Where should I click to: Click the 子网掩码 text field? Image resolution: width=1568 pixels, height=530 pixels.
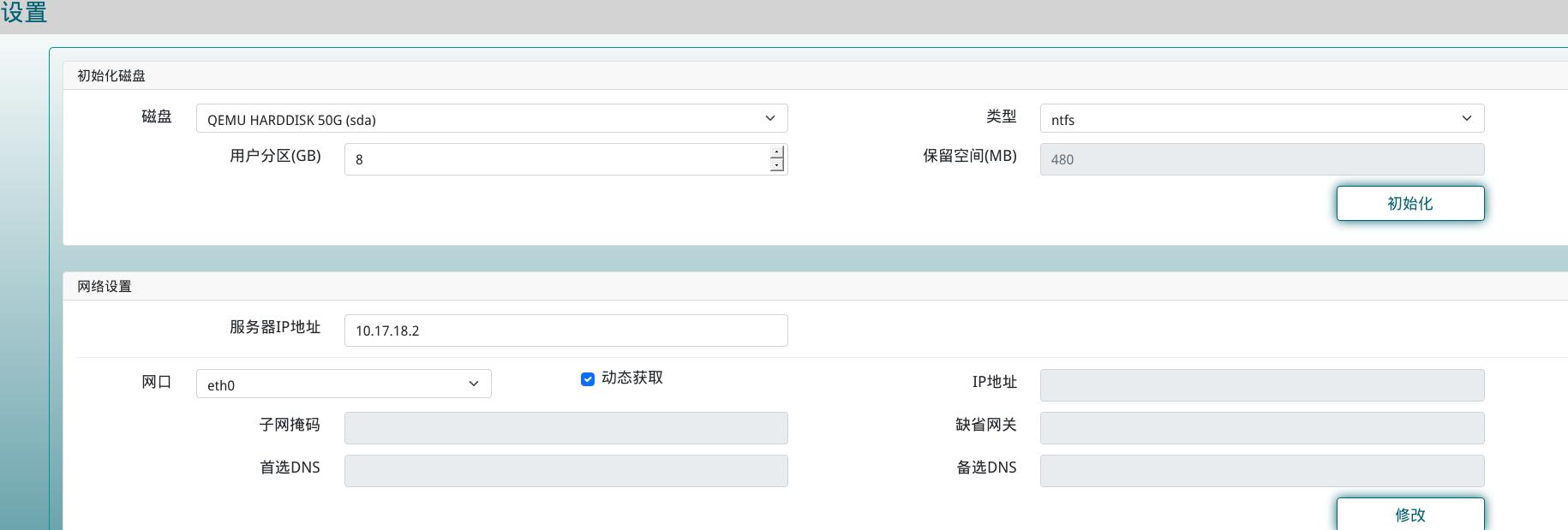click(566, 428)
